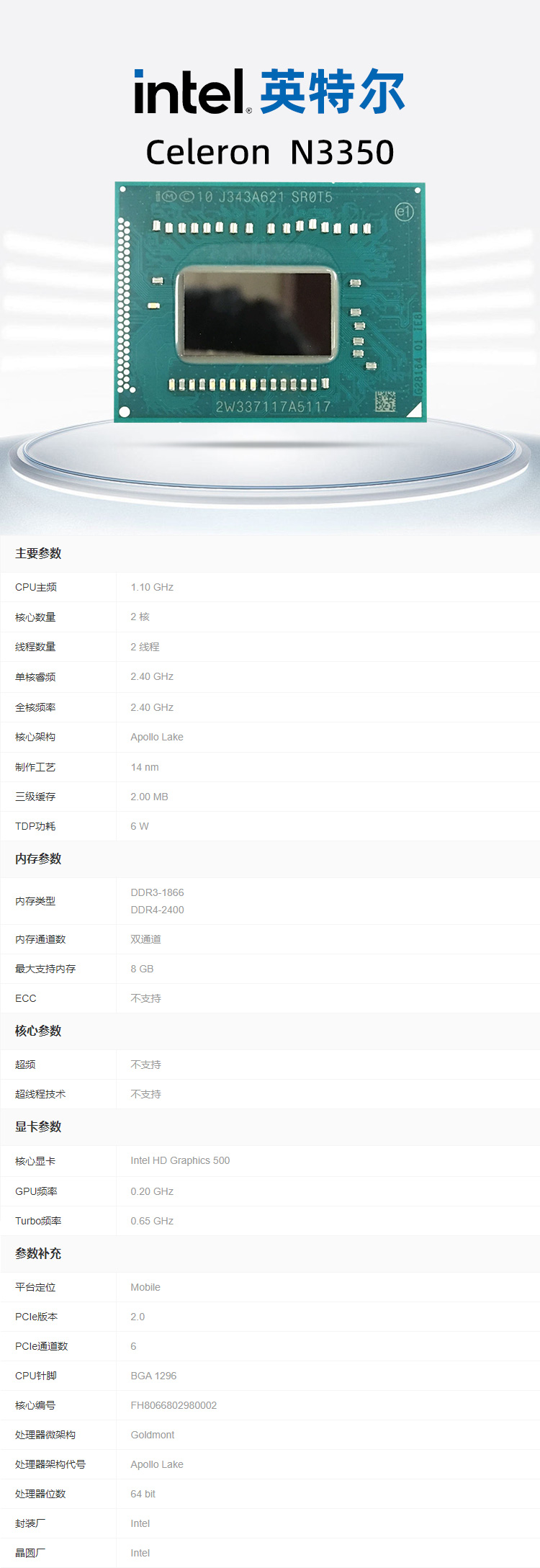Click the 超线程技术 label
This screenshot has width=540, height=1568.
40,1094
